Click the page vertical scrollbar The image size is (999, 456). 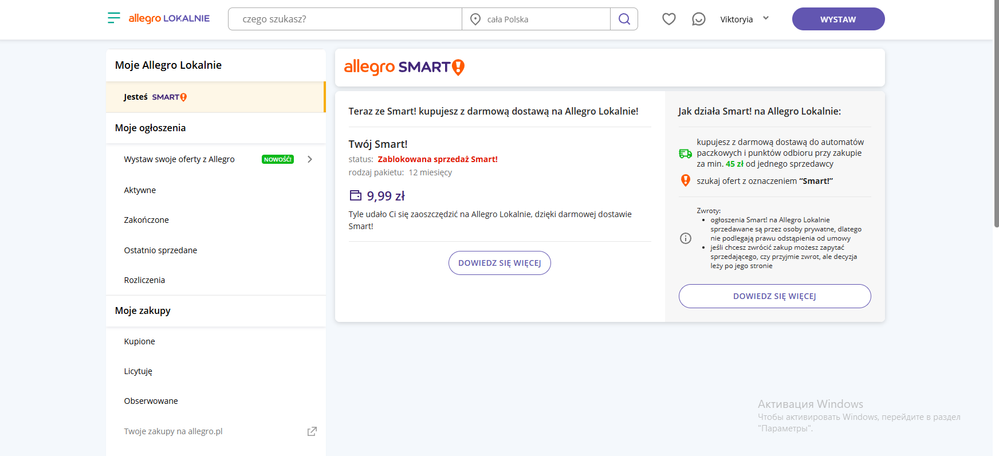[x=995, y=115]
